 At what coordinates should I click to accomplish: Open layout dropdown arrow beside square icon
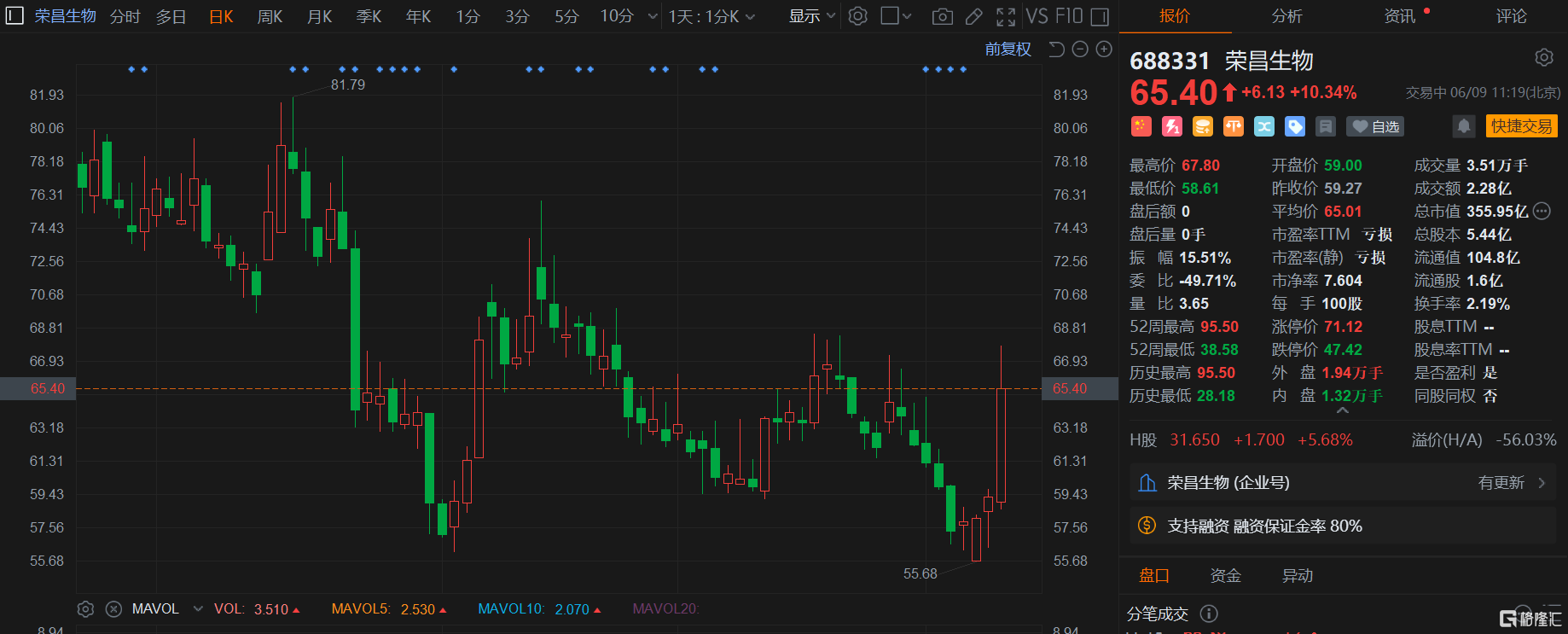point(907,16)
